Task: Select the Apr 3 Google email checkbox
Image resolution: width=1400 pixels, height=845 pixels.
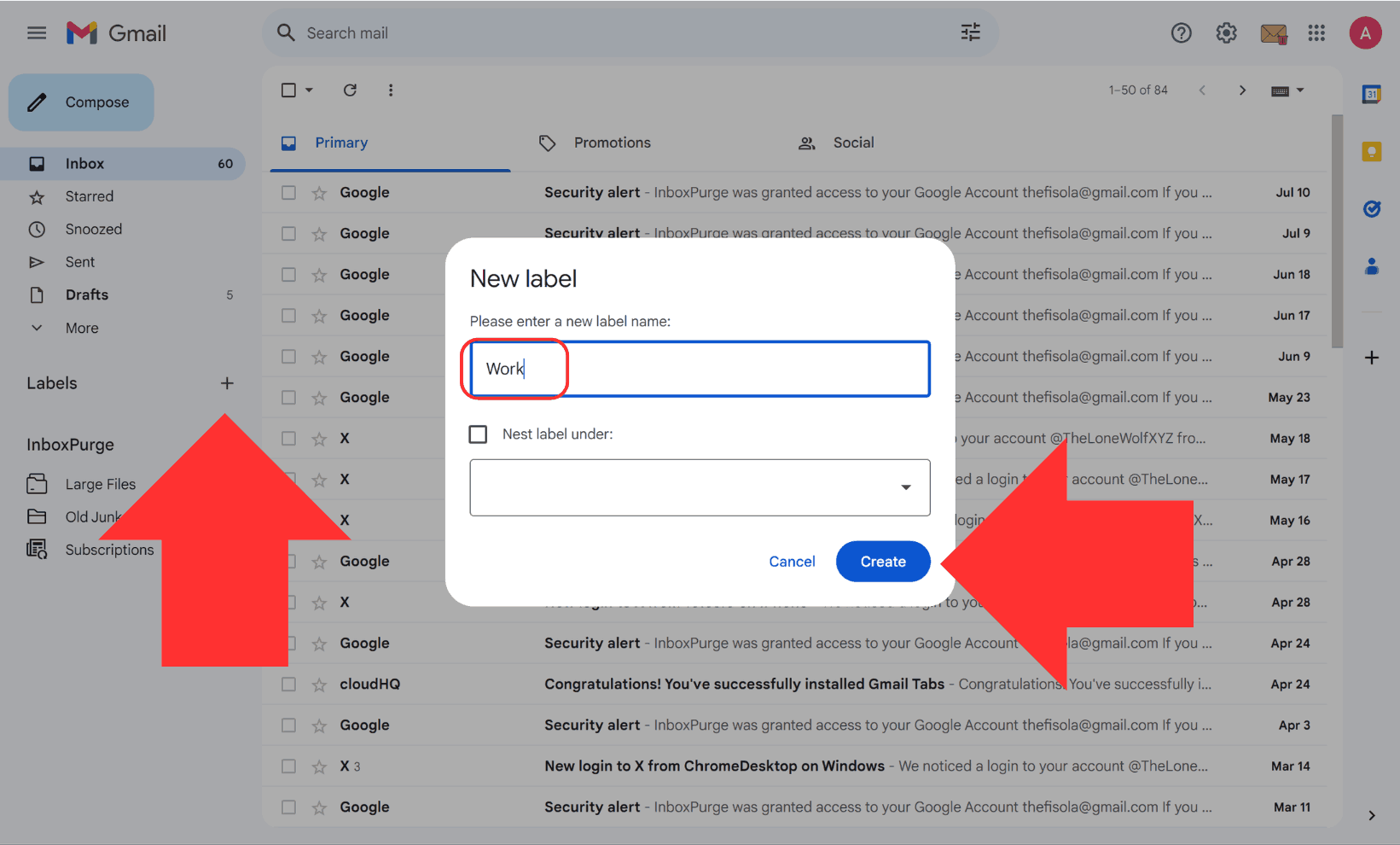Action: [x=288, y=726]
